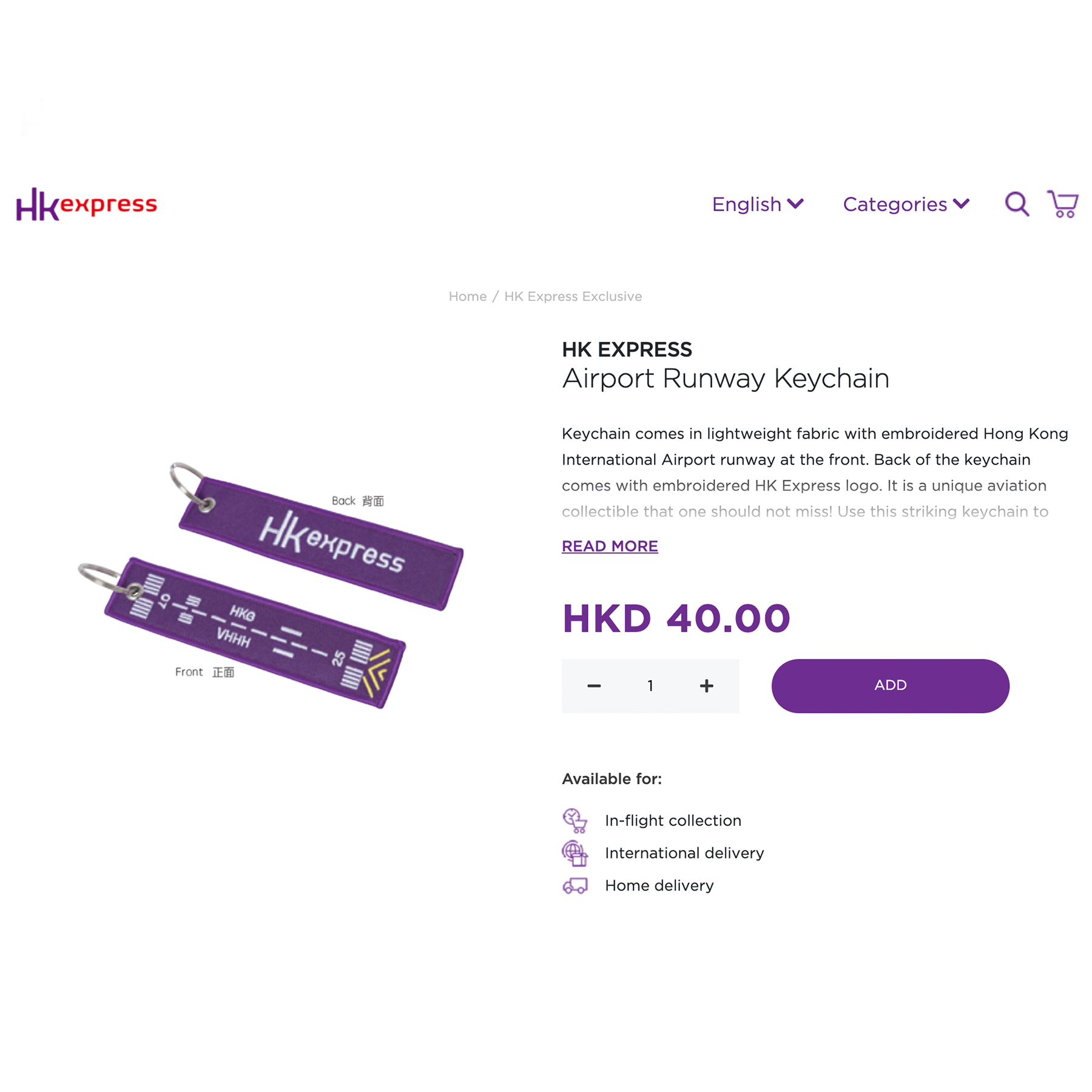Click the HK Express logo
The width and height of the screenshot is (1092, 1092).
coord(87,204)
